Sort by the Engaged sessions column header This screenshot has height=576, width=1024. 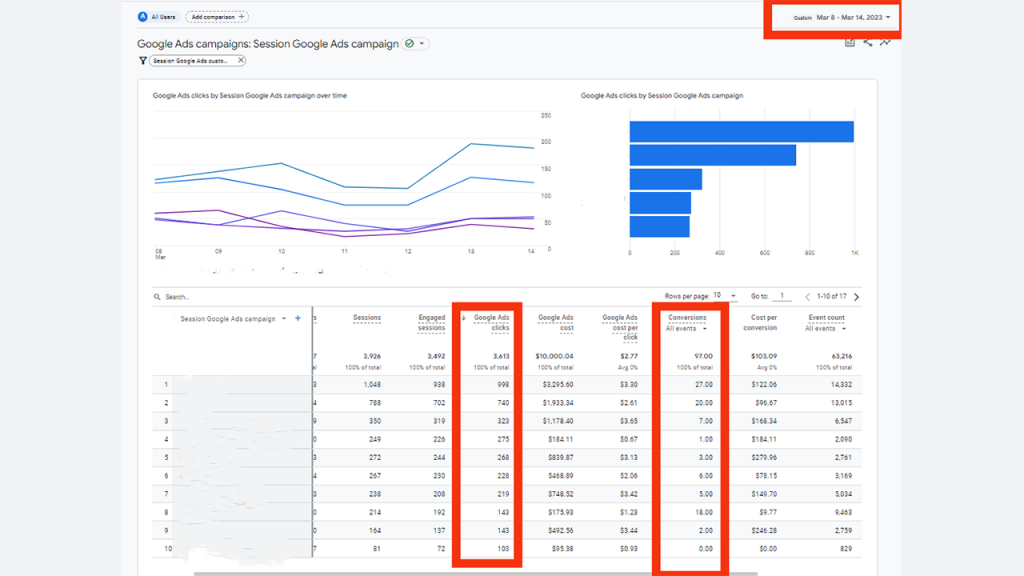[431, 323]
